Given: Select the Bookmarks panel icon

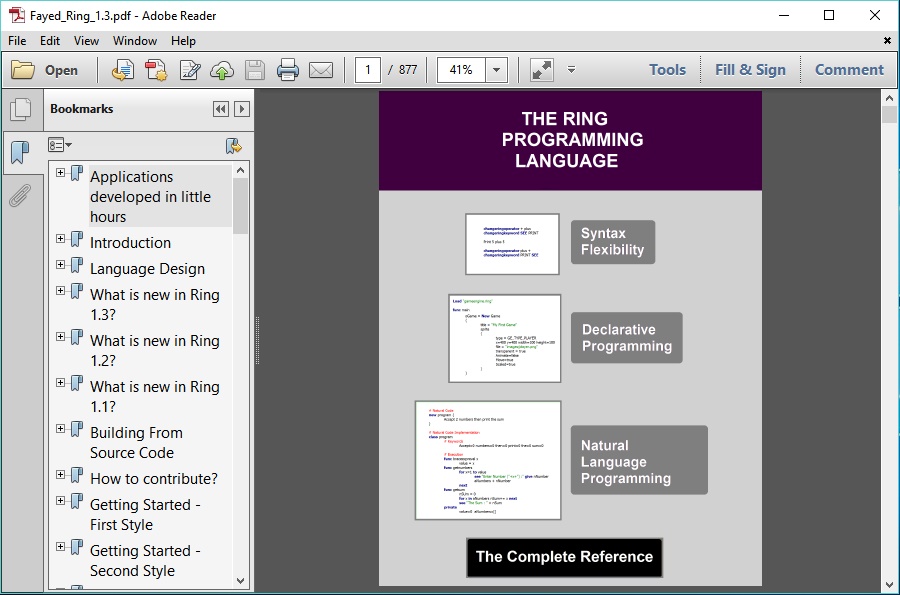Looking at the screenshot, I should [x=20, y=153].
